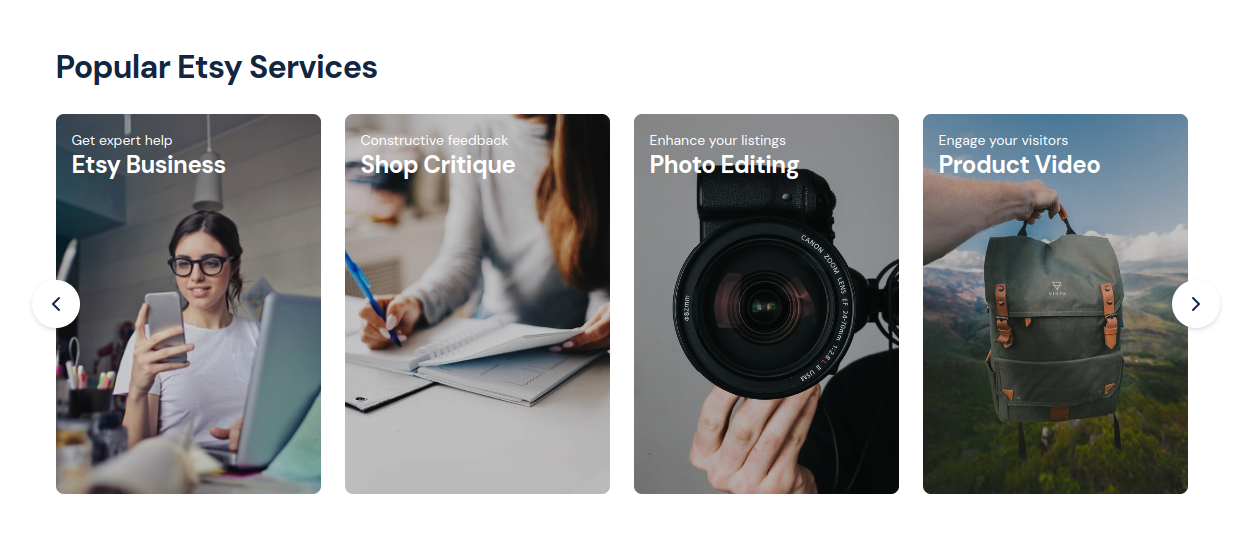Click the Popular Etsy Services heading

[217, 67]
